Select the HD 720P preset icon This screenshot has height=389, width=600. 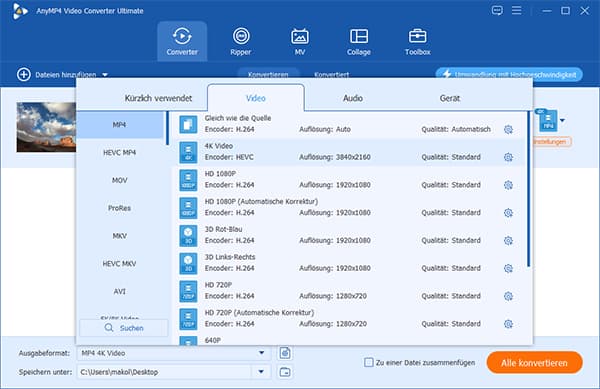pos(188,291)
